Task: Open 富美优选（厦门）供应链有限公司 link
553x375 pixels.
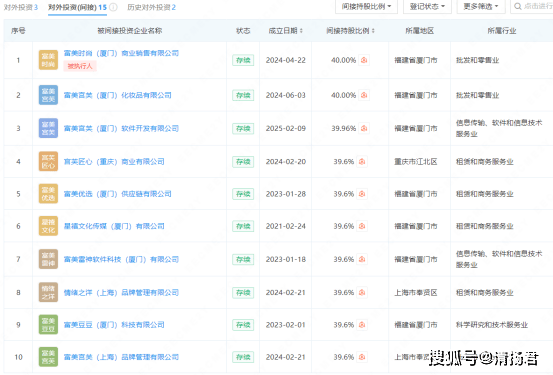Action: (x=117, y=194)
